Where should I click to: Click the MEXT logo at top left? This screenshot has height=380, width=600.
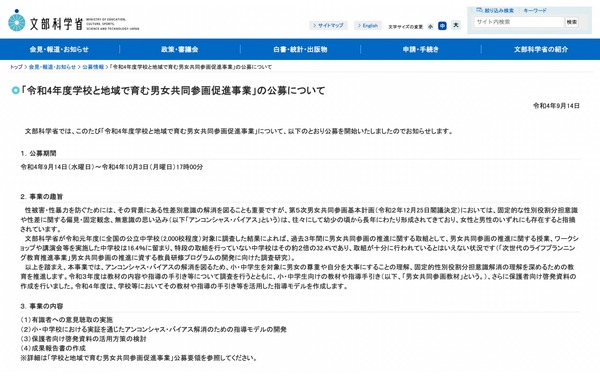[x=73, y=22]
